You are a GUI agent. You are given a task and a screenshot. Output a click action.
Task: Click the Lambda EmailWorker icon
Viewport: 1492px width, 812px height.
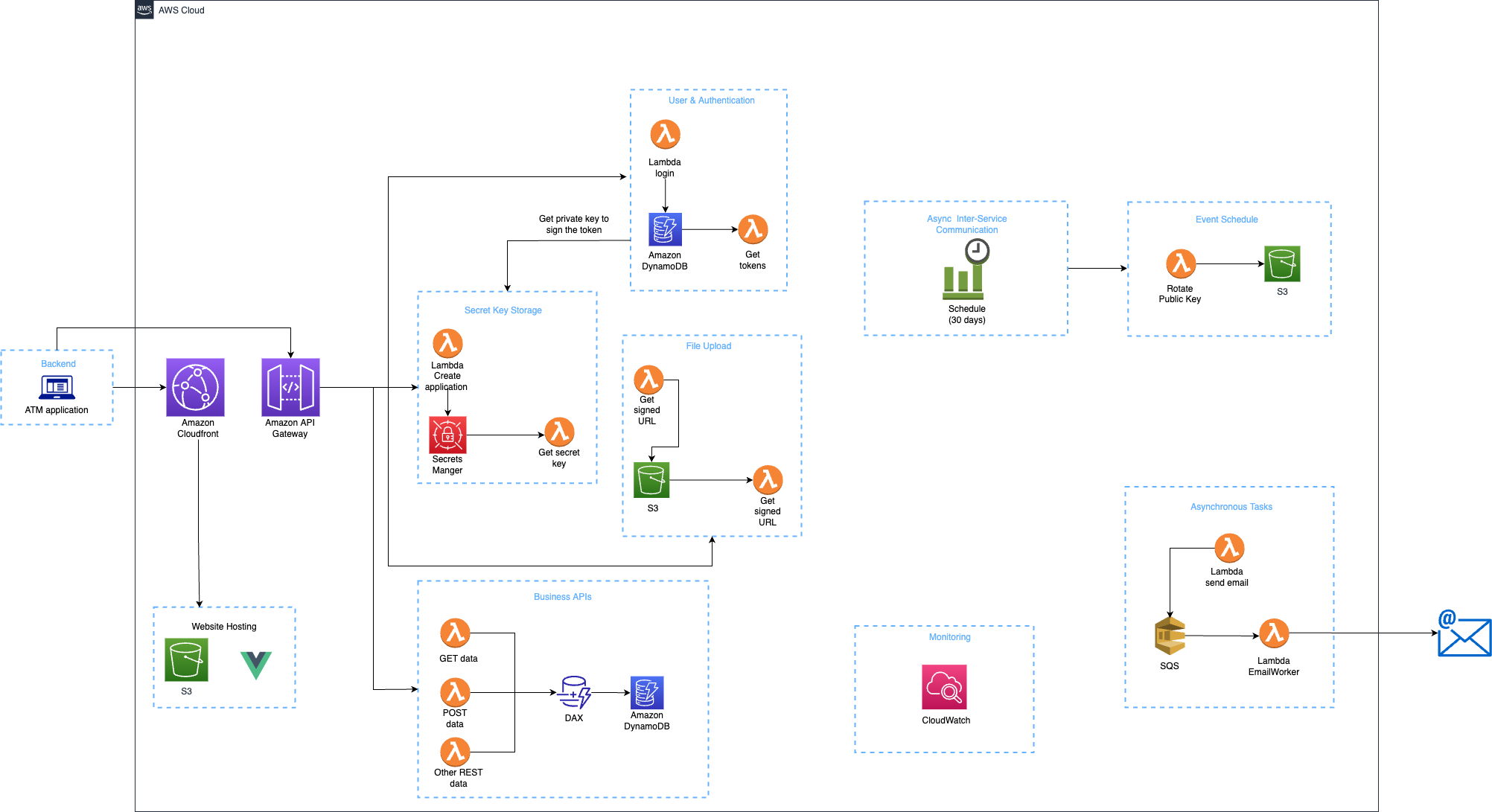[x=1274, y=633]
